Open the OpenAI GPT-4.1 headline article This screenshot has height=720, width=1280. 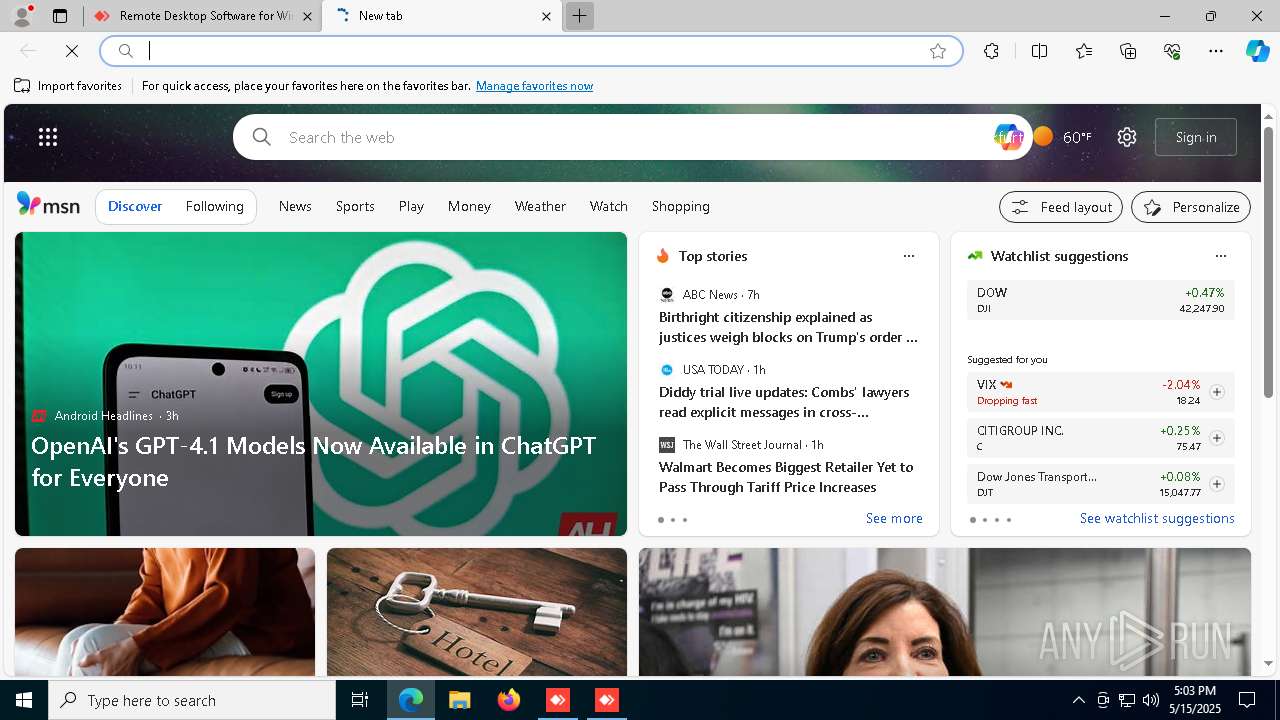tap(314, 461)
